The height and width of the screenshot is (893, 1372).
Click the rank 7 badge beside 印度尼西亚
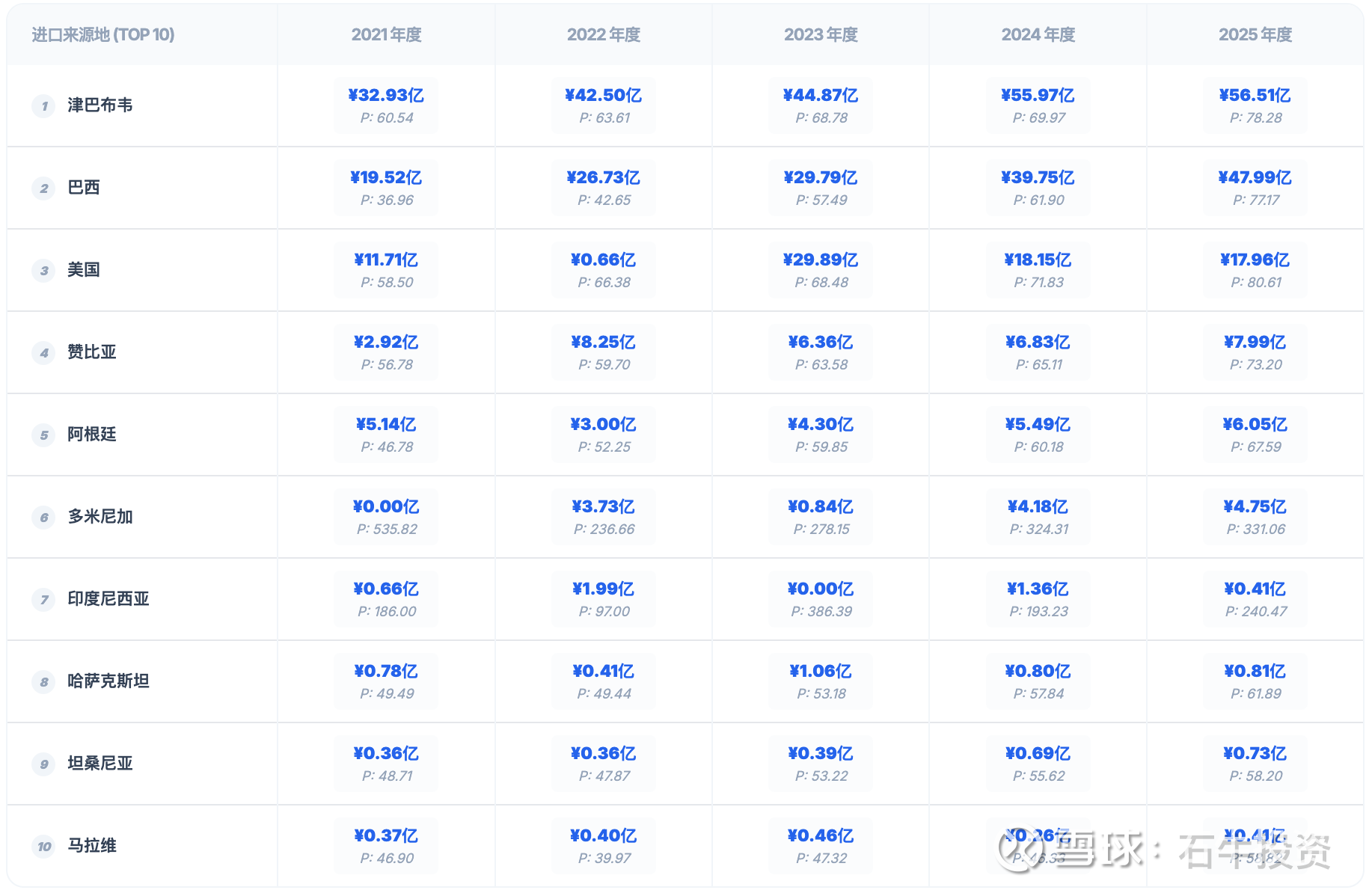pyautogui.click(x=44, y=600)
